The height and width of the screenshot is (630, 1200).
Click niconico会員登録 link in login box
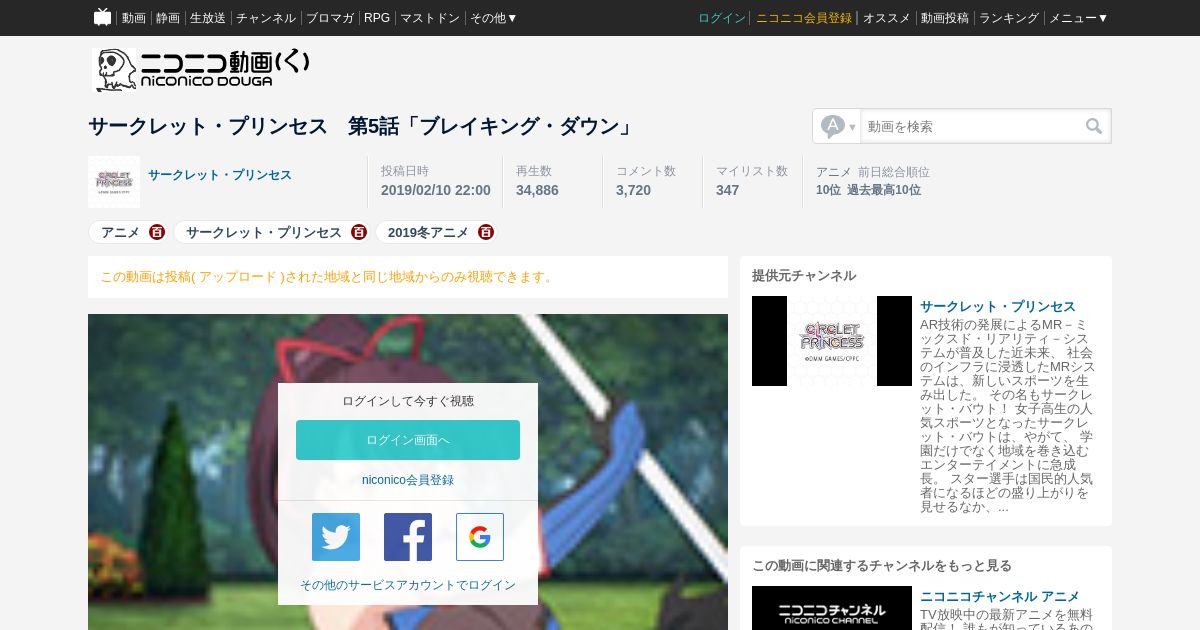pos(408,480)
